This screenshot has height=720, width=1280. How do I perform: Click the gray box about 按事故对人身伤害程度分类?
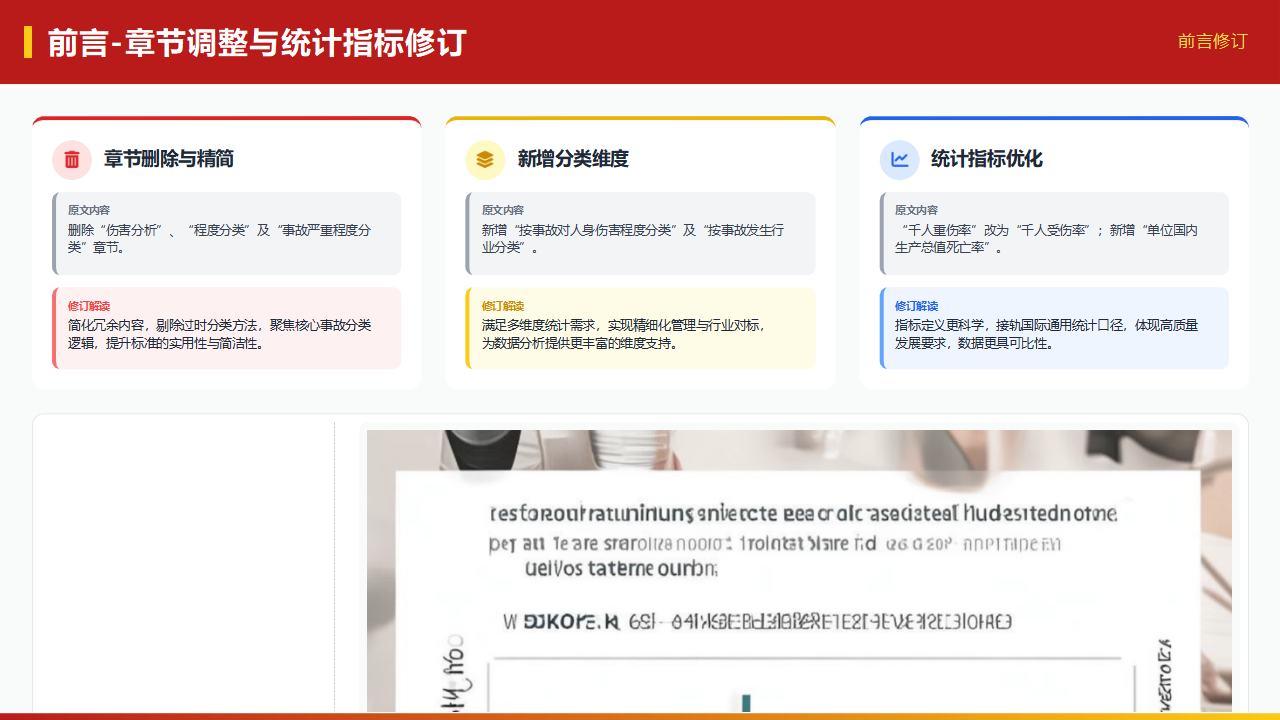pos(640,233)
